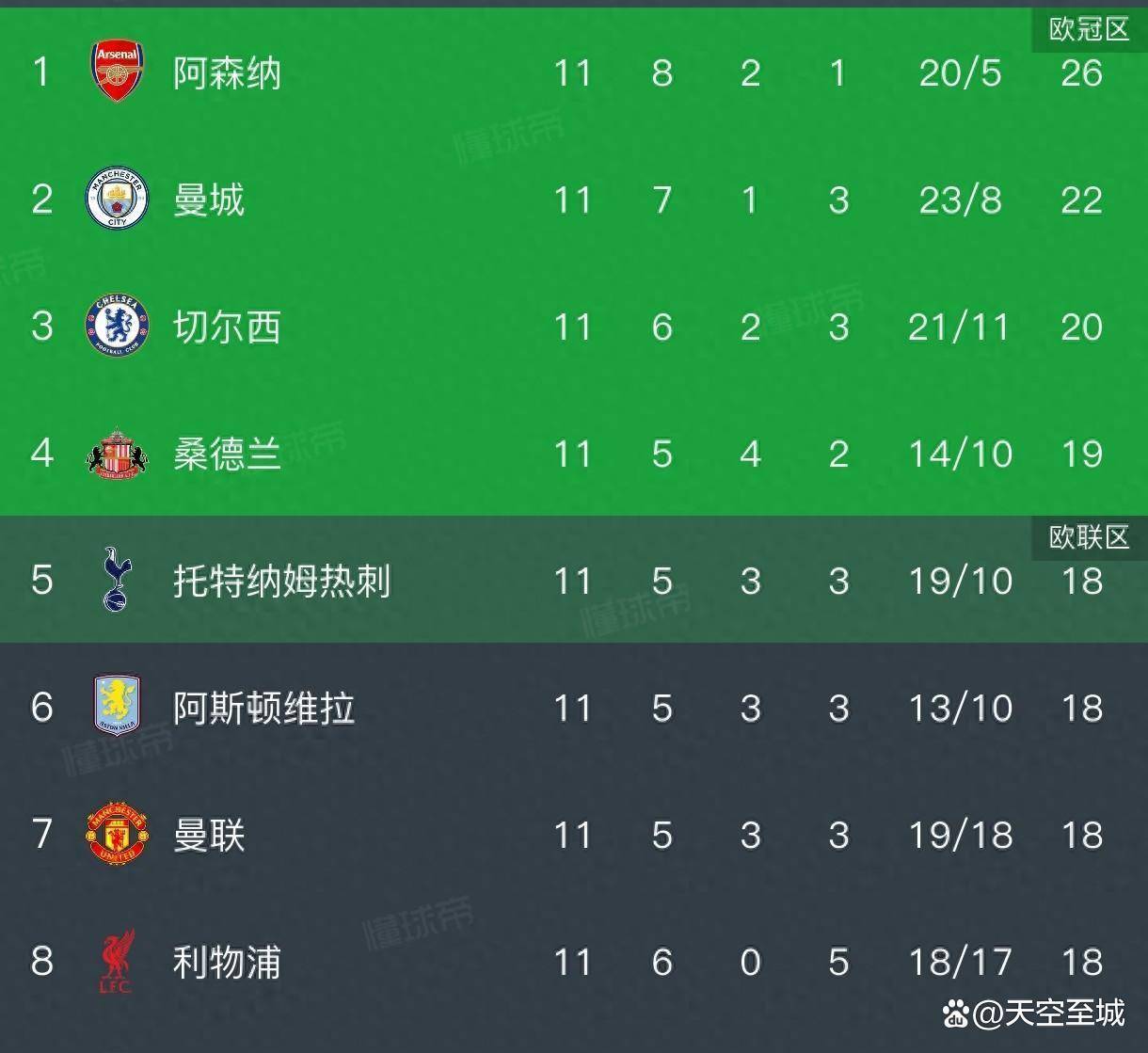Select the 曼联 team name
The height and width of the screenshot is (1053, 1148).
click(209, 835)
